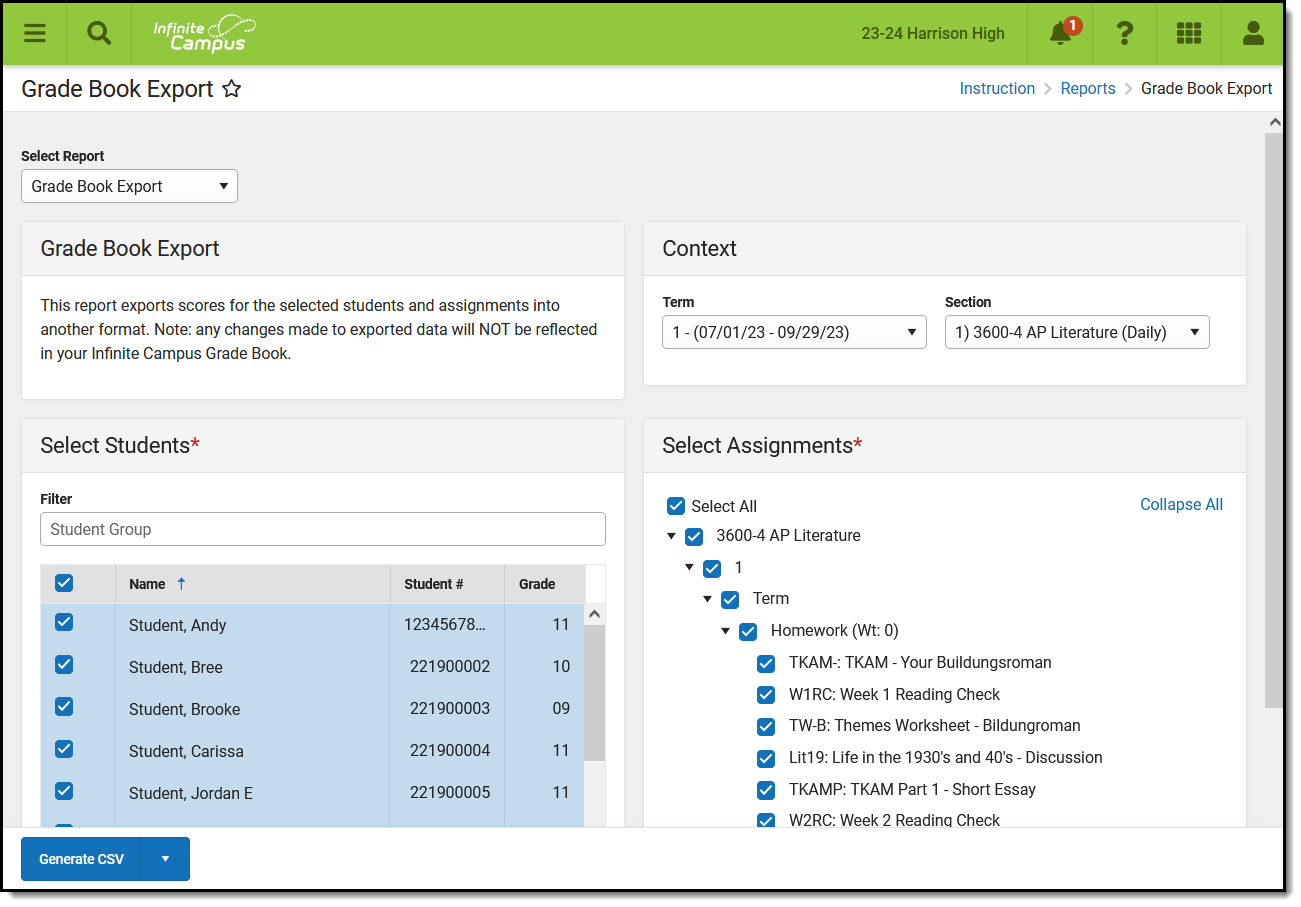Uncheck Student, Andy checkbox
The width and height of the screenshot is (1301, 907).
64,622
